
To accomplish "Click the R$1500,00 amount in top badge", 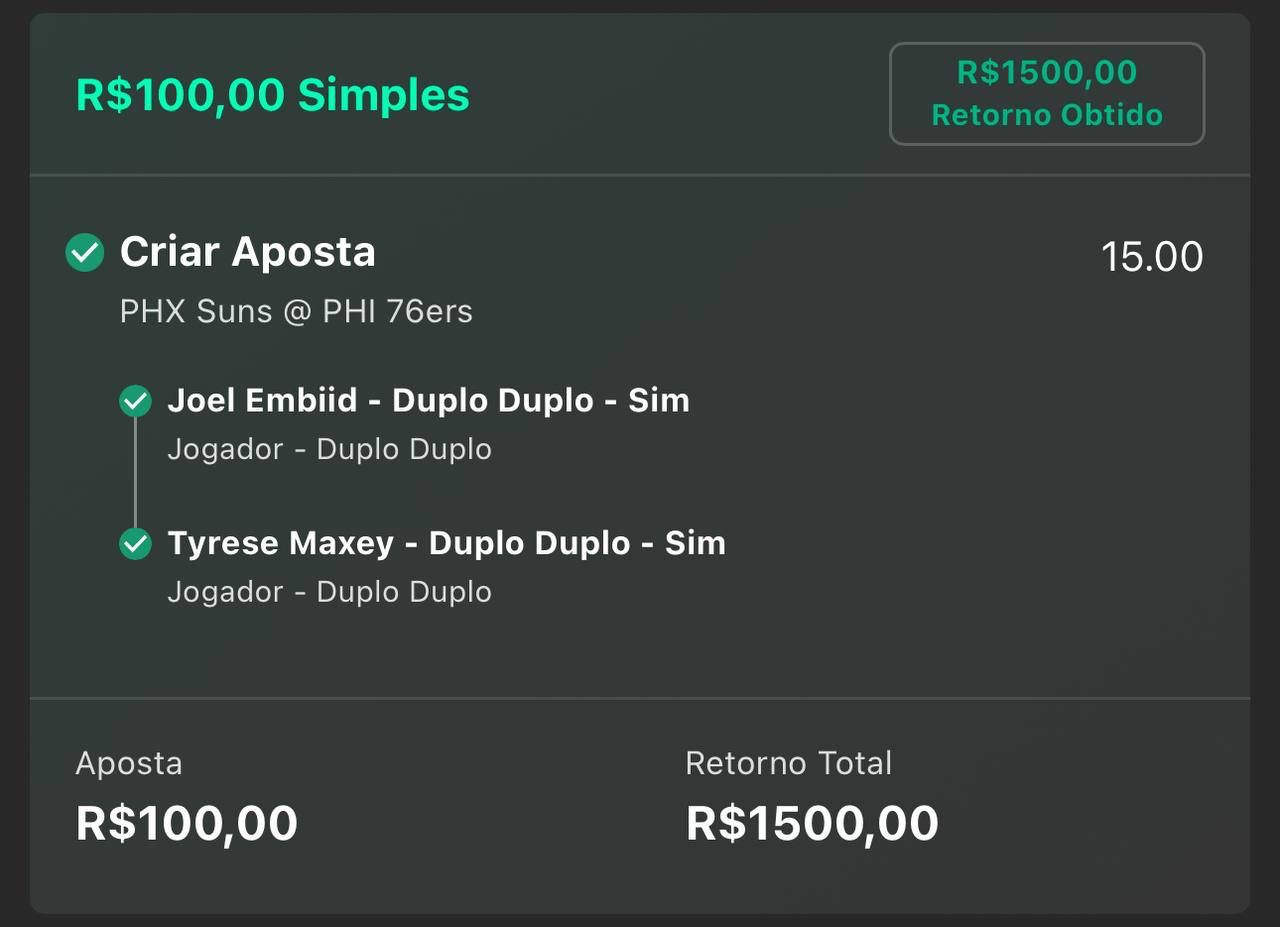I will click(x=1047, y=72).
